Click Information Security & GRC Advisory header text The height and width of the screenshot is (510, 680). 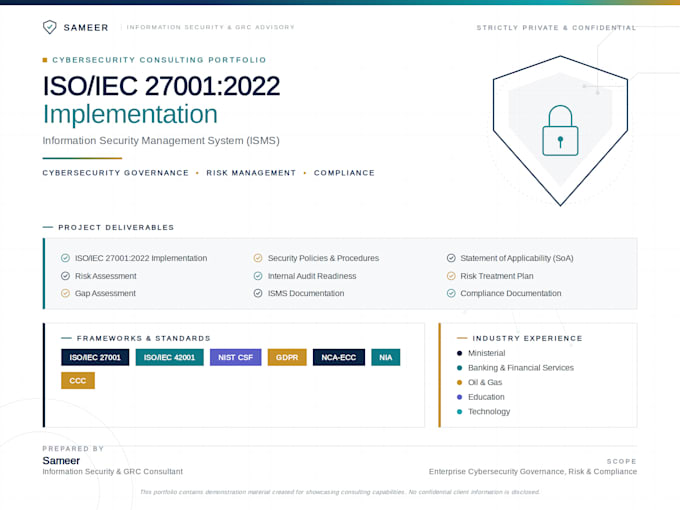(210, 27)
